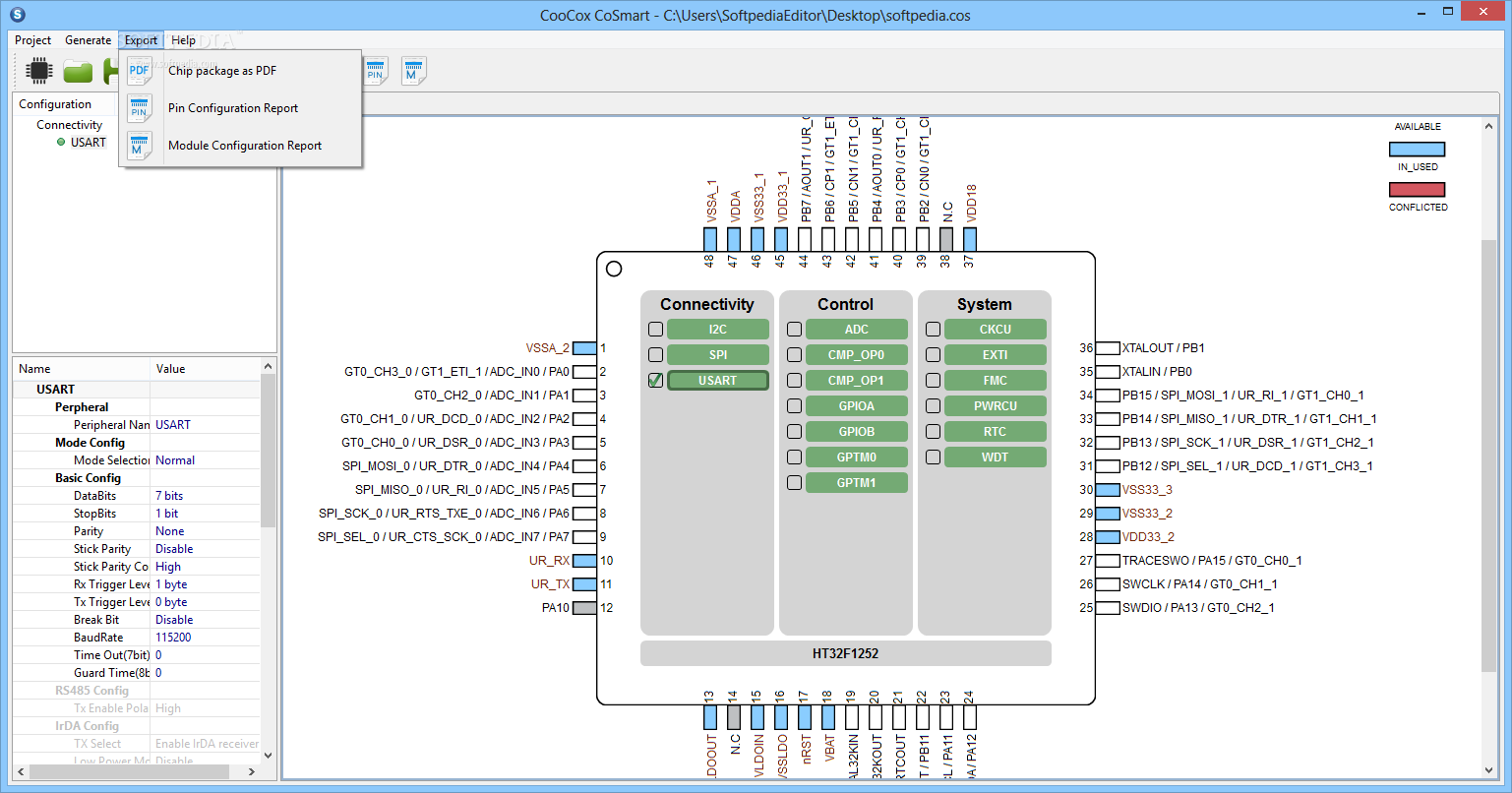Screen dimensions: 1512x793
Task: Select pin 13 LDOOUT box at bottom
Action: point(710,717)
